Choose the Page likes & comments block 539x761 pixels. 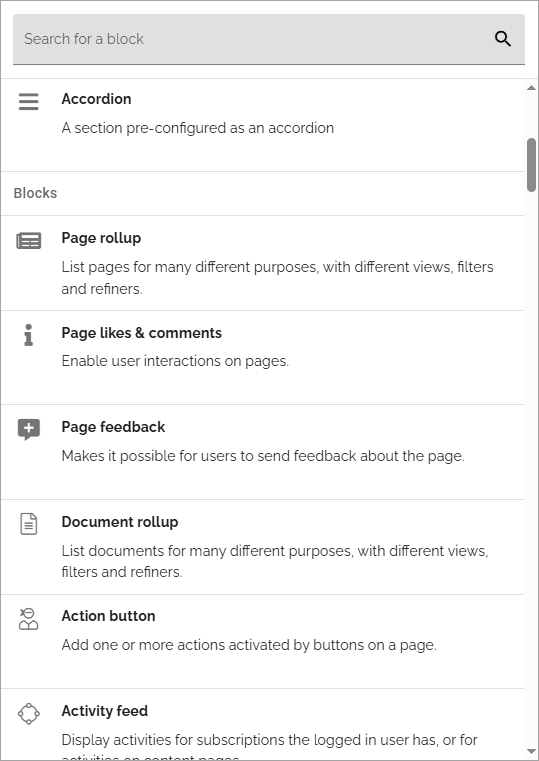(x=262, y=358)
